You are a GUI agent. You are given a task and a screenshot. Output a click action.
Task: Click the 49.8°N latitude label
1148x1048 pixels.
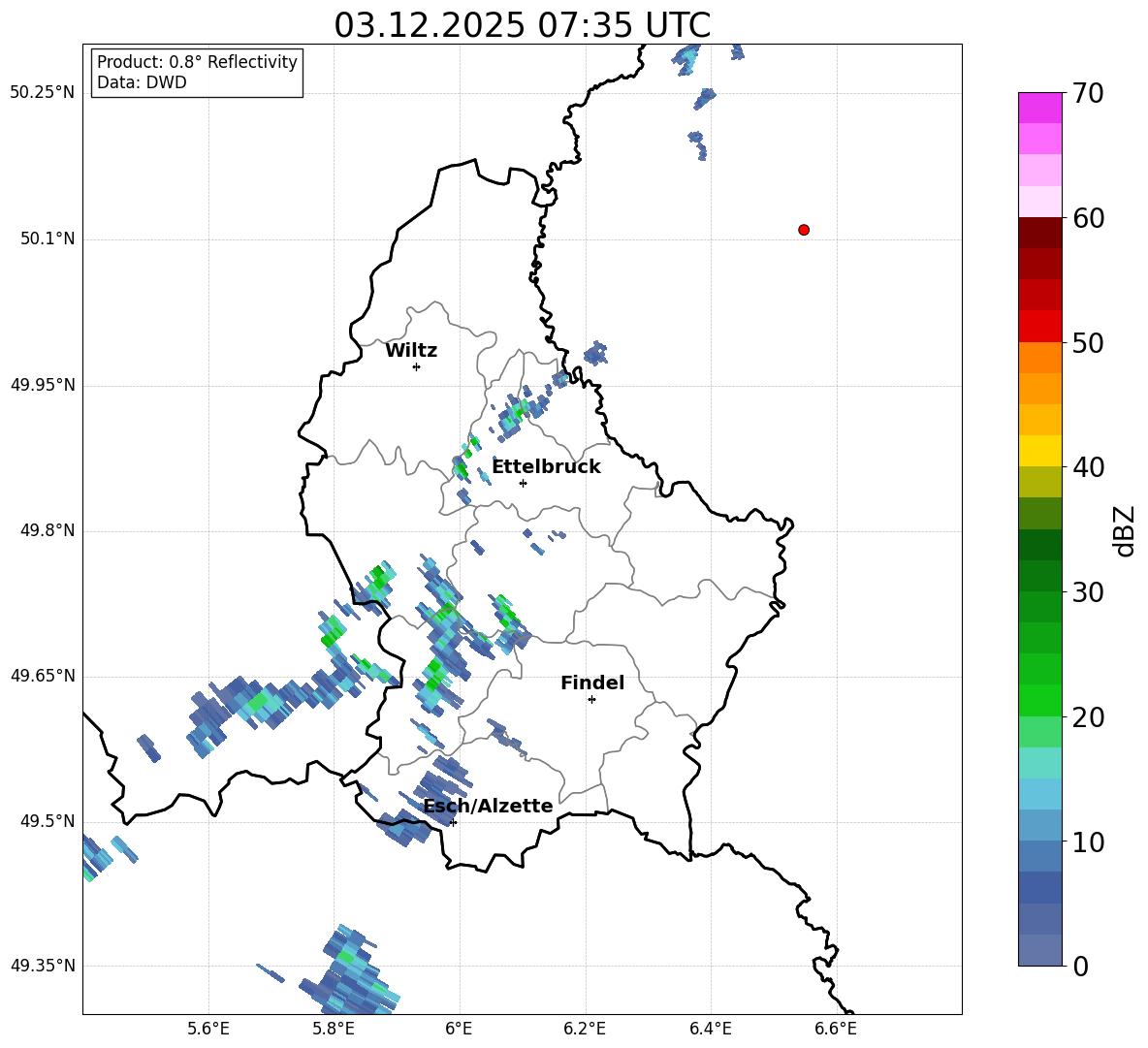(x=48, y=530)
